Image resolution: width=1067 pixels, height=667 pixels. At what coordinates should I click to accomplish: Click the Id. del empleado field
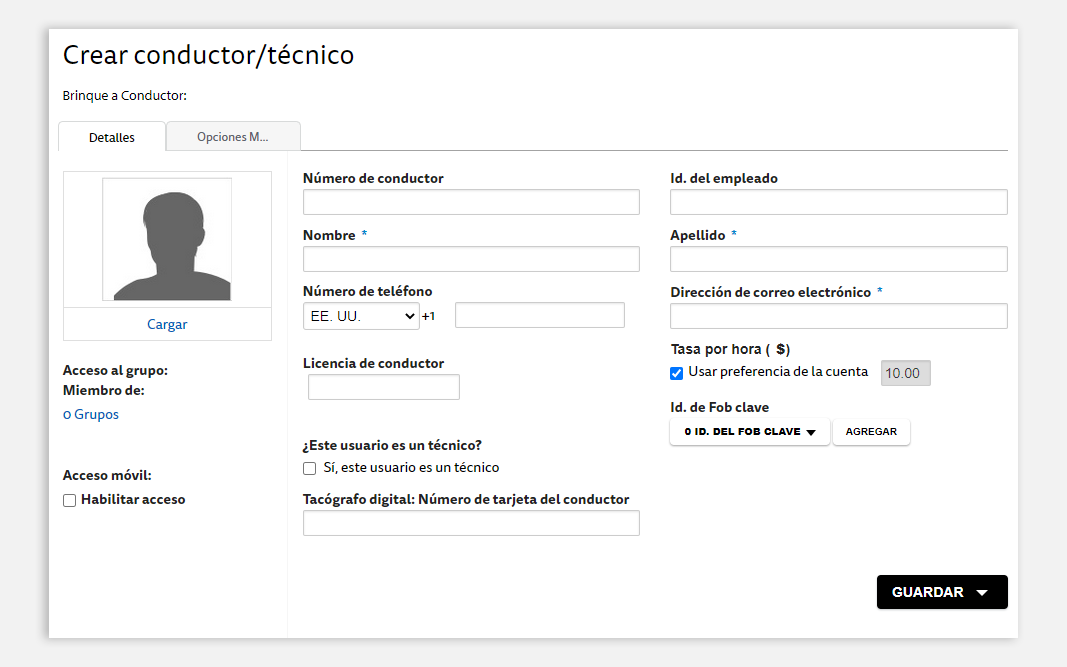tap(838, 202)
